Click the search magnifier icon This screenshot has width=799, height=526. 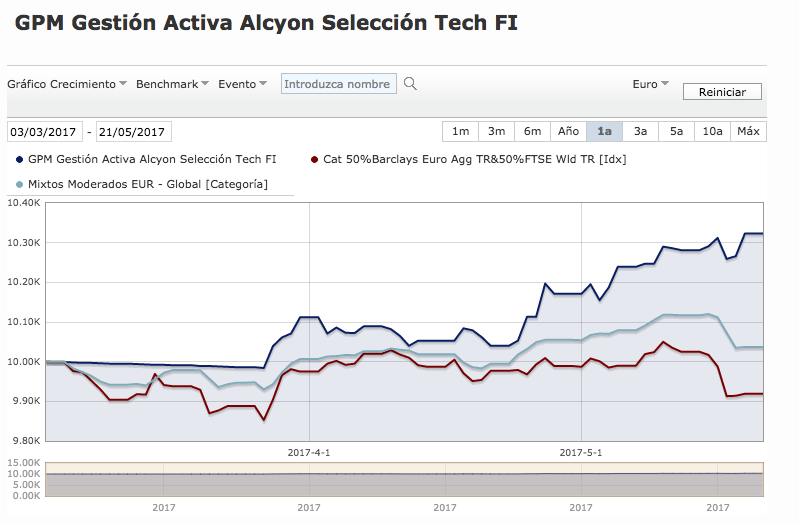tap(410, 85)
